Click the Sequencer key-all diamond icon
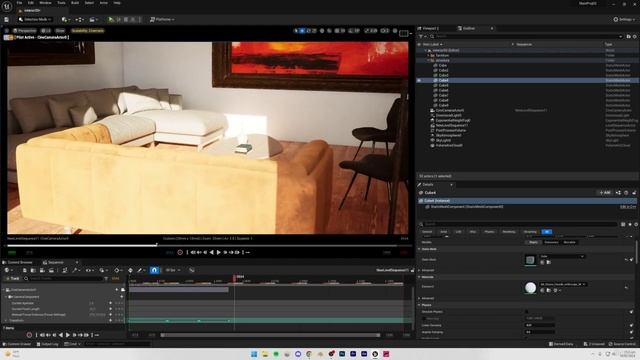Viewport: 640px width, 360px height. tap(117, 270)
